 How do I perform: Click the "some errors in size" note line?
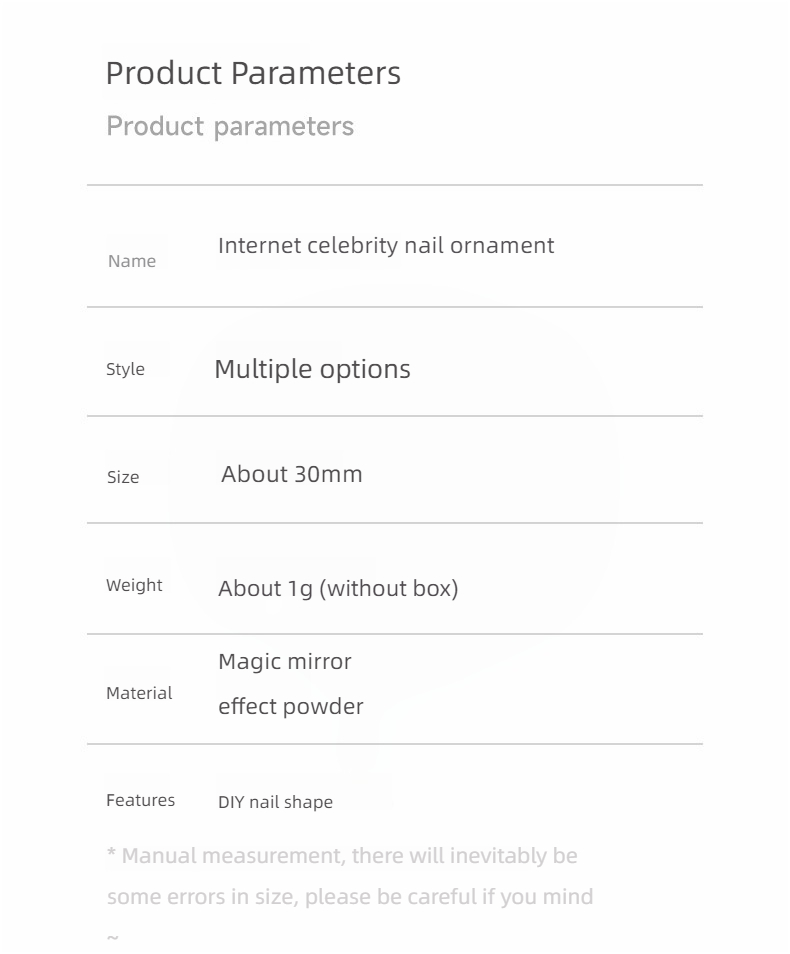point(350,897)
